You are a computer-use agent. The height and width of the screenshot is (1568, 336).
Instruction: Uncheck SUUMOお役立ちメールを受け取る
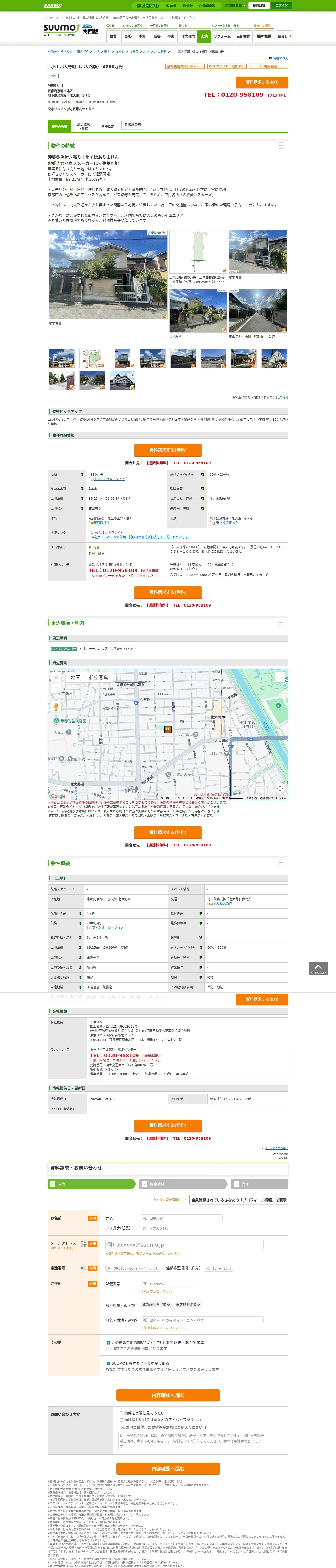[x=109, y=1363]
